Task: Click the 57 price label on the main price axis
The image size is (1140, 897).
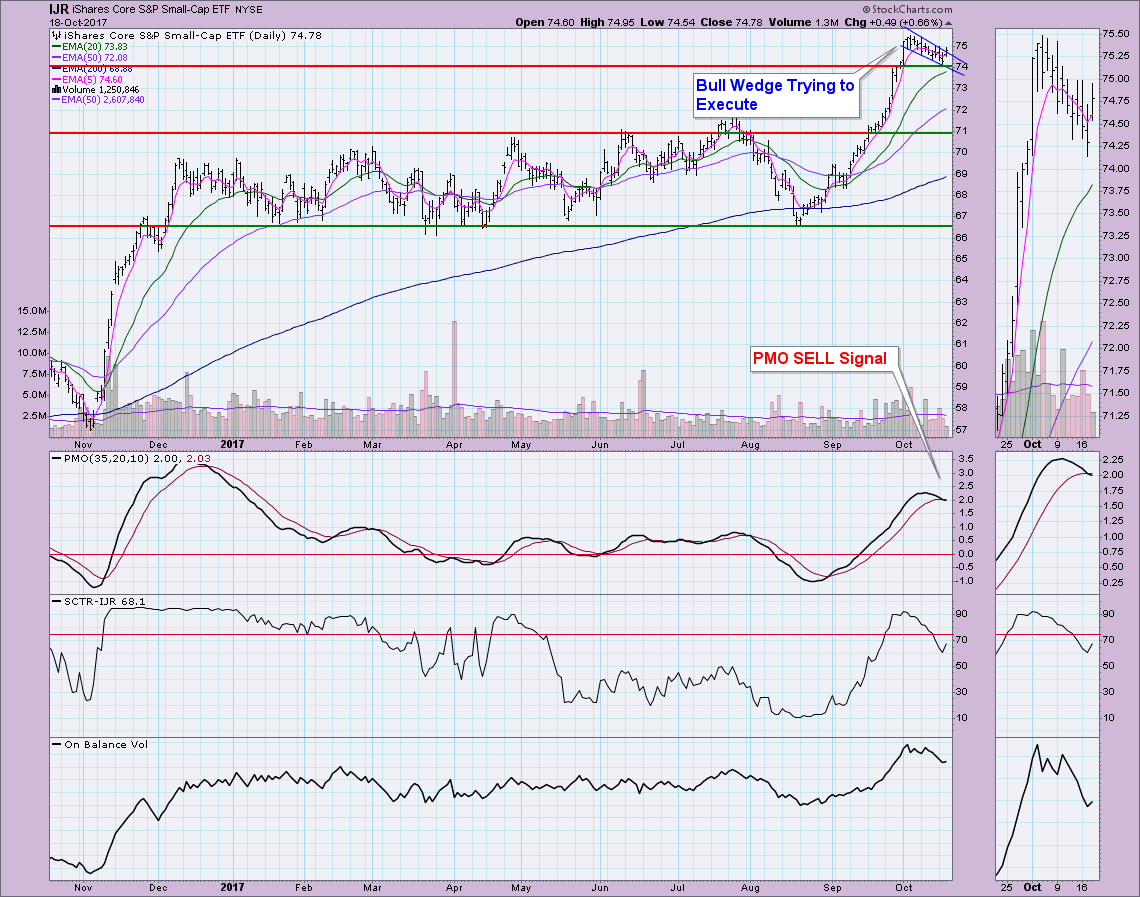Action: click(x=962, y=429)
